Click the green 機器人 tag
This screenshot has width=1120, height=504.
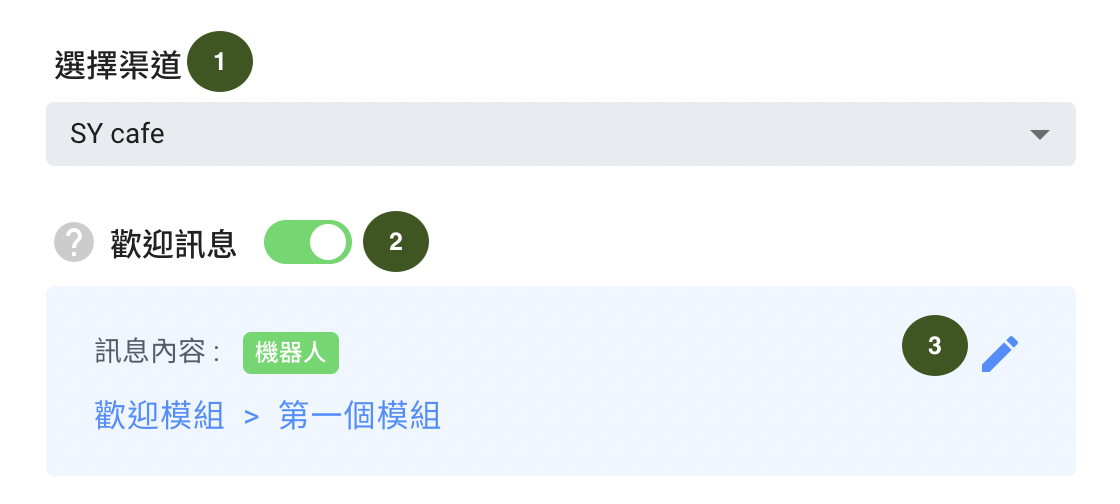click(291, 353)
